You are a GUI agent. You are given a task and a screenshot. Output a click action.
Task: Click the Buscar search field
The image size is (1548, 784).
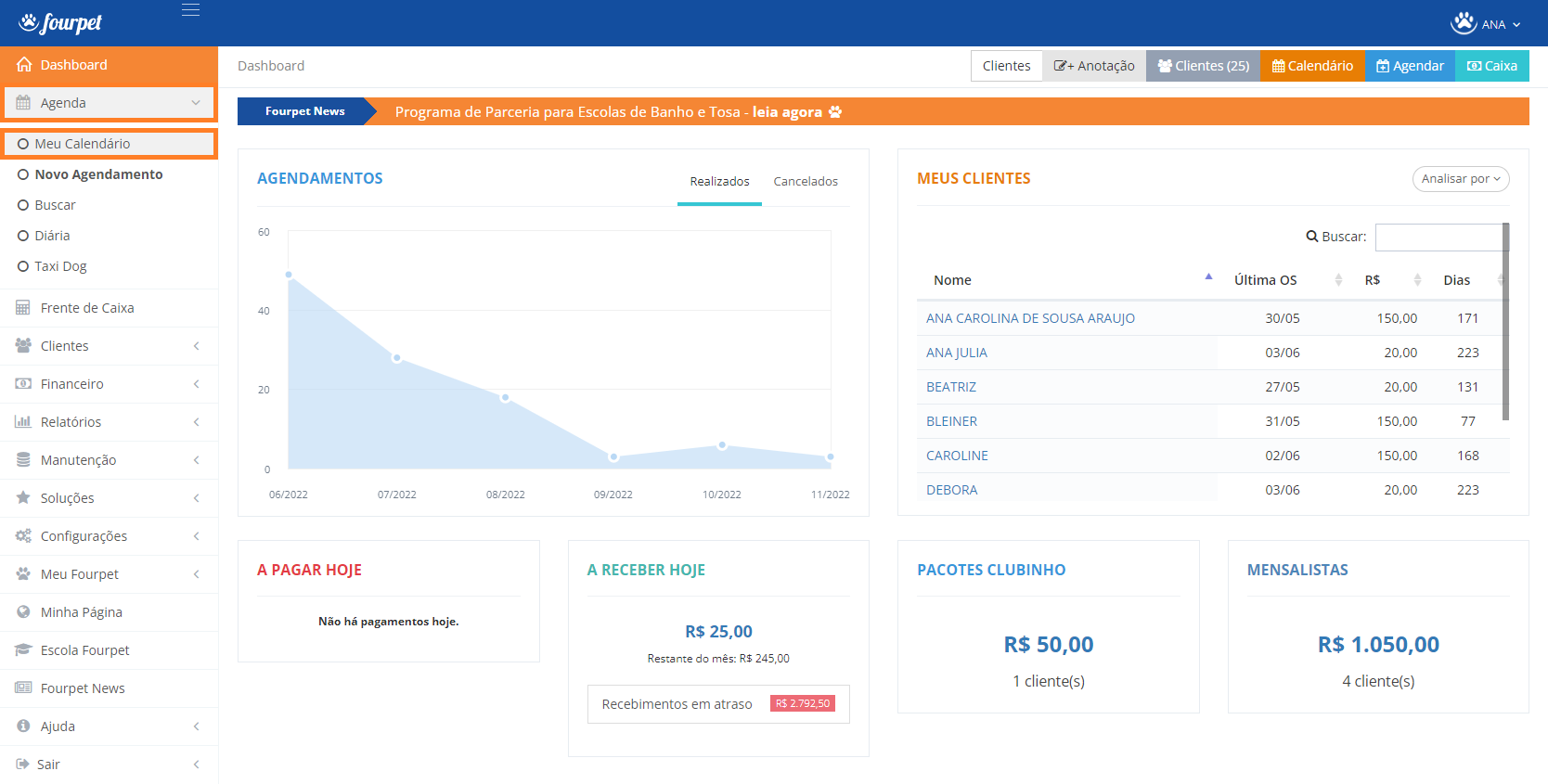[1440, 237]
